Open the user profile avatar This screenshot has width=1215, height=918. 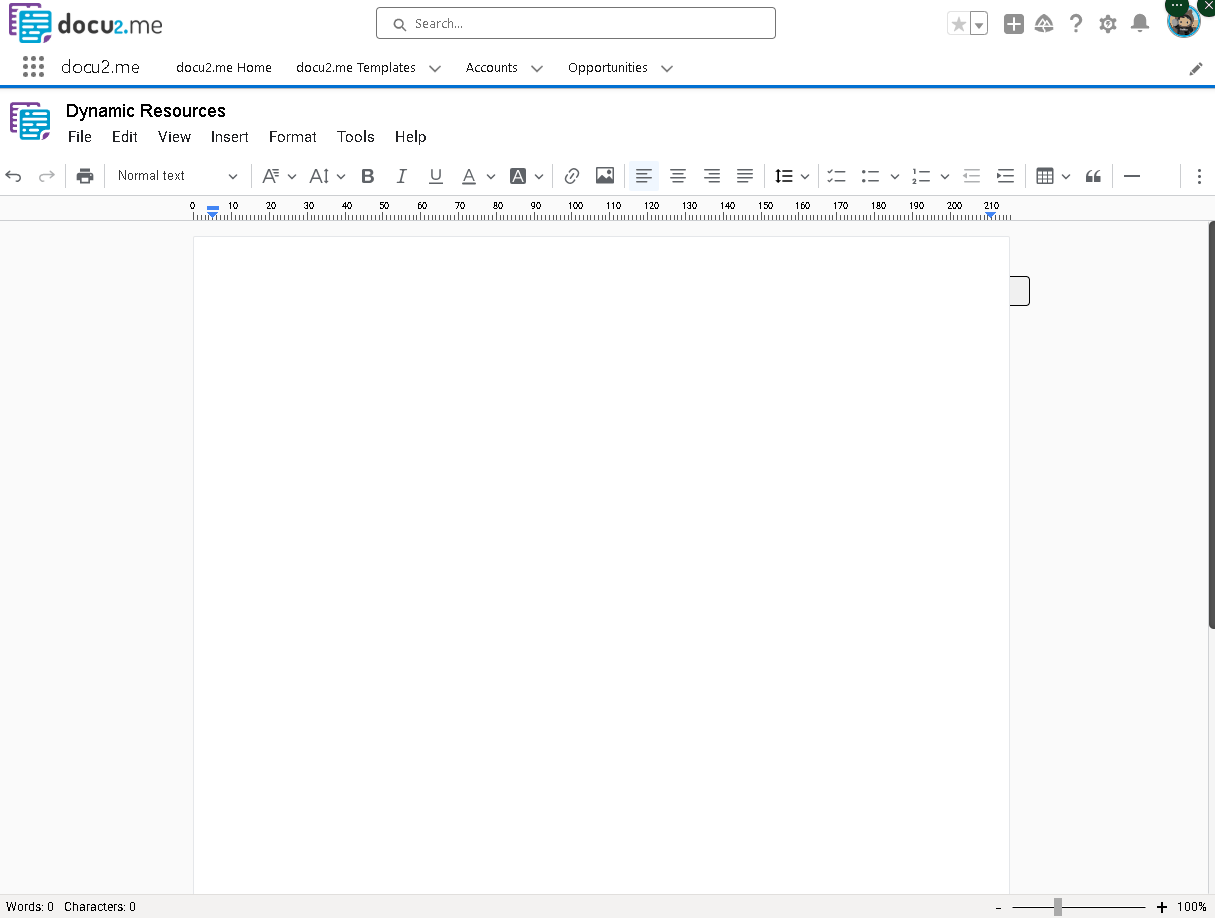(1184, 22)
